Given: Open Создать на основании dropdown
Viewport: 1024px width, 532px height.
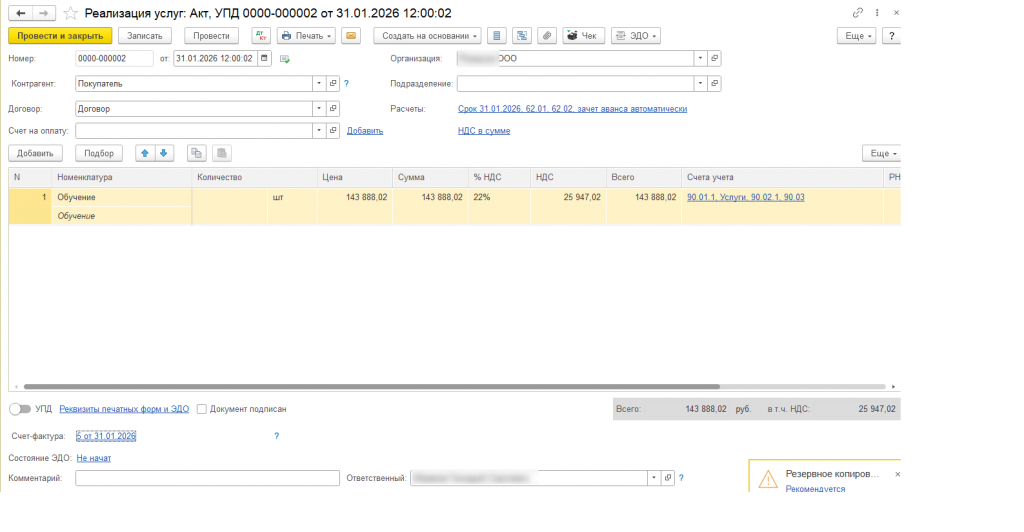Looking at the screenshot, I should 428,36.
